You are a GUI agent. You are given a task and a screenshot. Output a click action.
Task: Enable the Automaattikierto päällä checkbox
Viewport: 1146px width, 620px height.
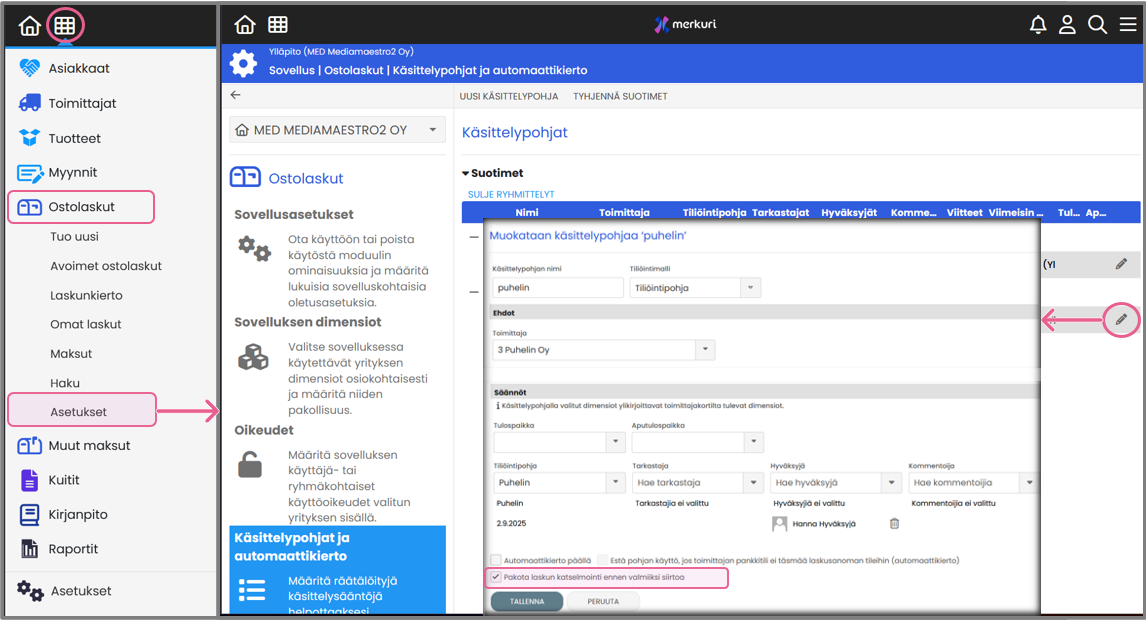[x=496, y=561]
